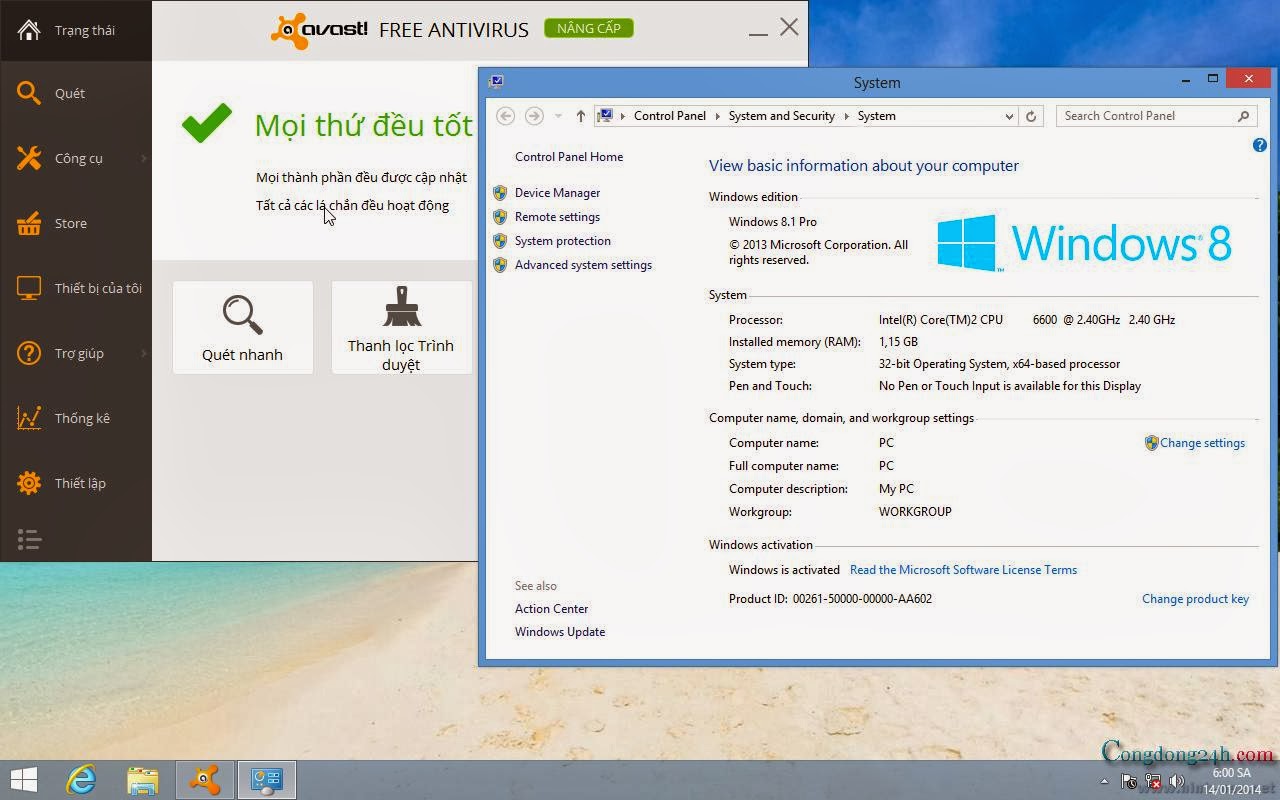Viewport: 1280px width, 800px height.
Task: Expand the chevron before Control Panel in the breadcrumb
Action: coord(623,116)
